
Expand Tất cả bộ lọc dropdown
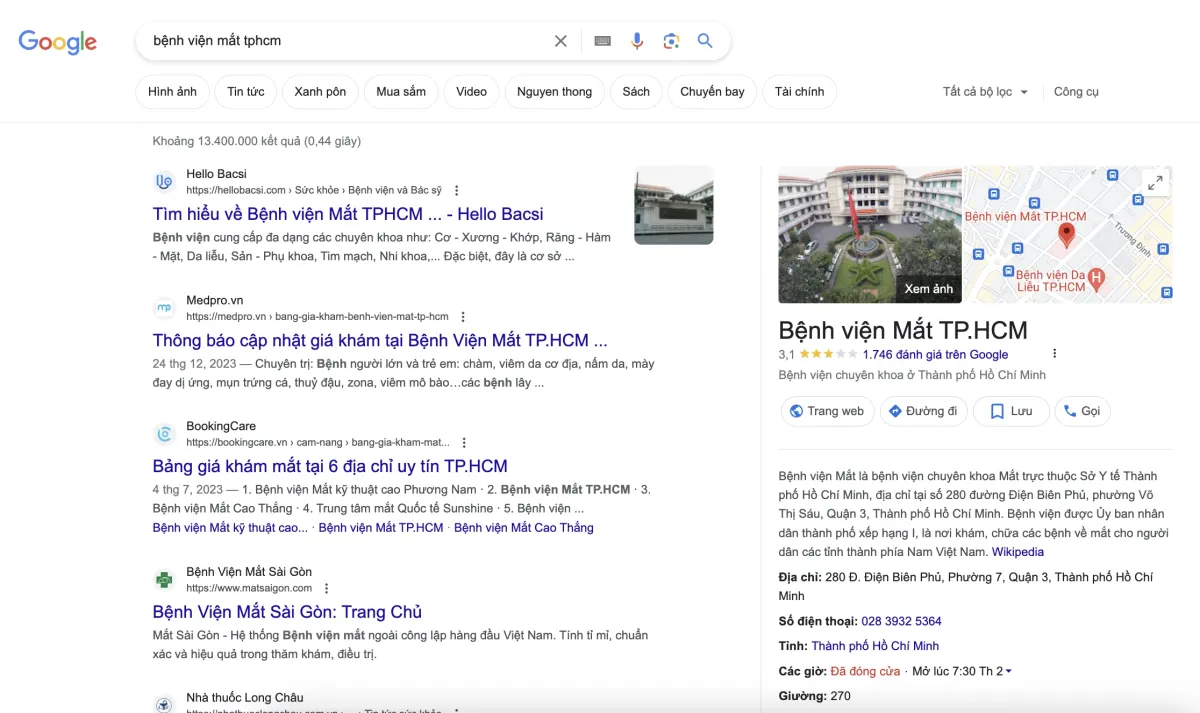click(985, 92)
